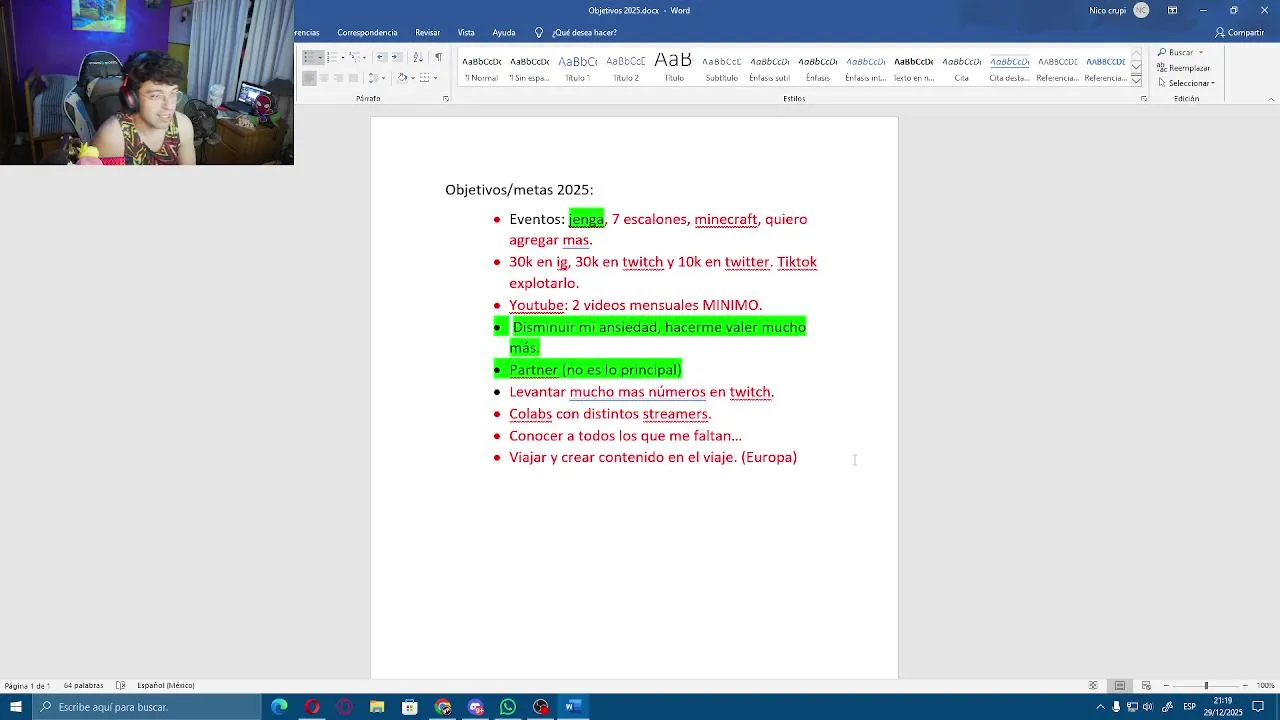Apply numbered list formatting
The image size is (1280, 720).
(332, 57)
